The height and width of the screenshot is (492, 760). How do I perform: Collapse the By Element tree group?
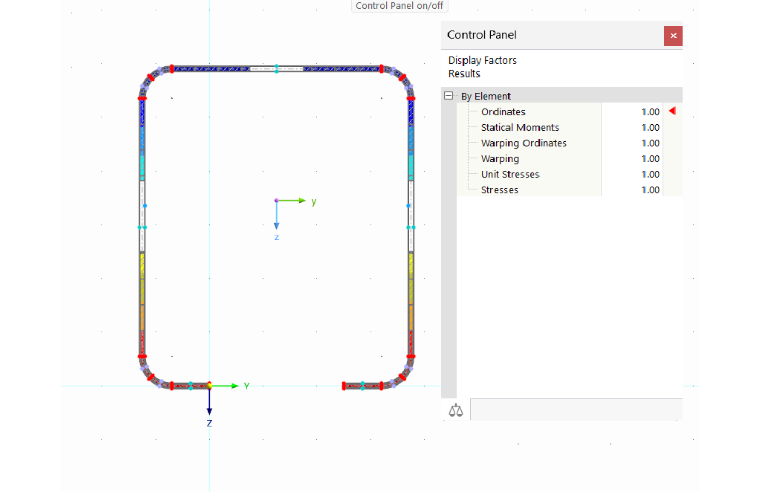[x=448, y=96]
